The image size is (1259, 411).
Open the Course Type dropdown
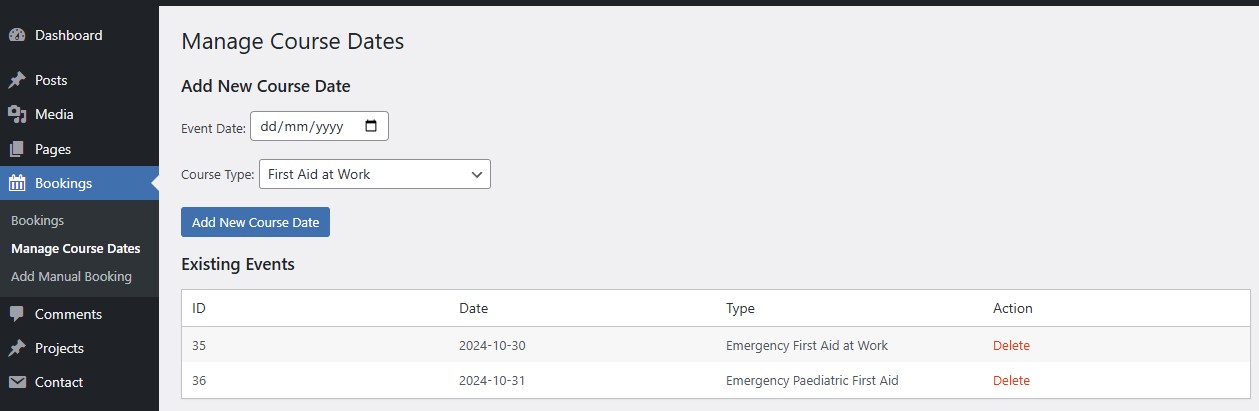(374, 174)
